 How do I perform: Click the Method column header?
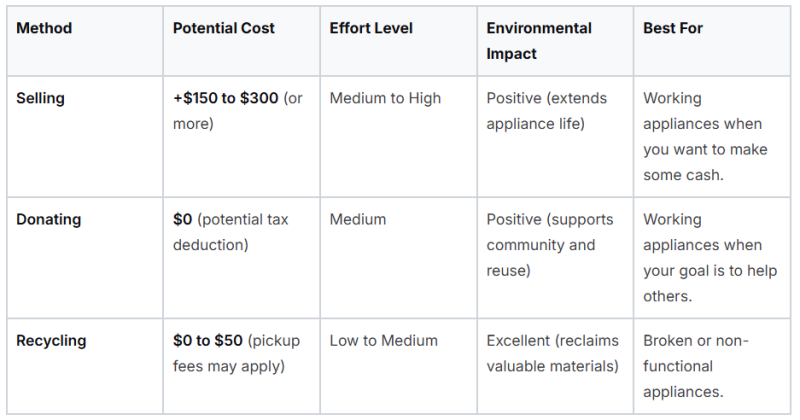pos(44,28)
